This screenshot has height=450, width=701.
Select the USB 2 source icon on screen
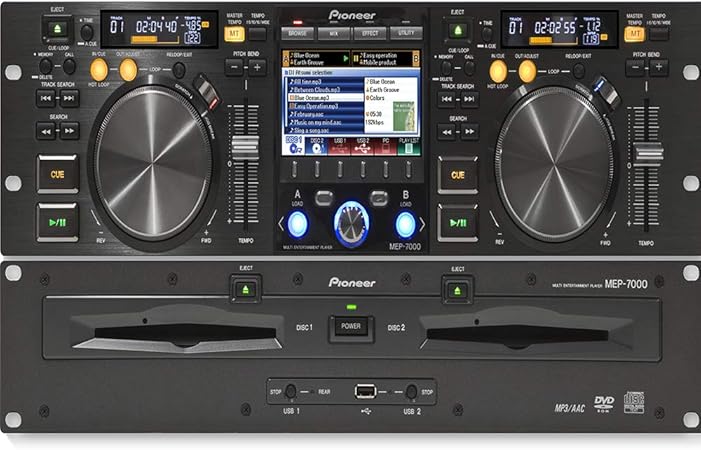[x=363, y=146]
